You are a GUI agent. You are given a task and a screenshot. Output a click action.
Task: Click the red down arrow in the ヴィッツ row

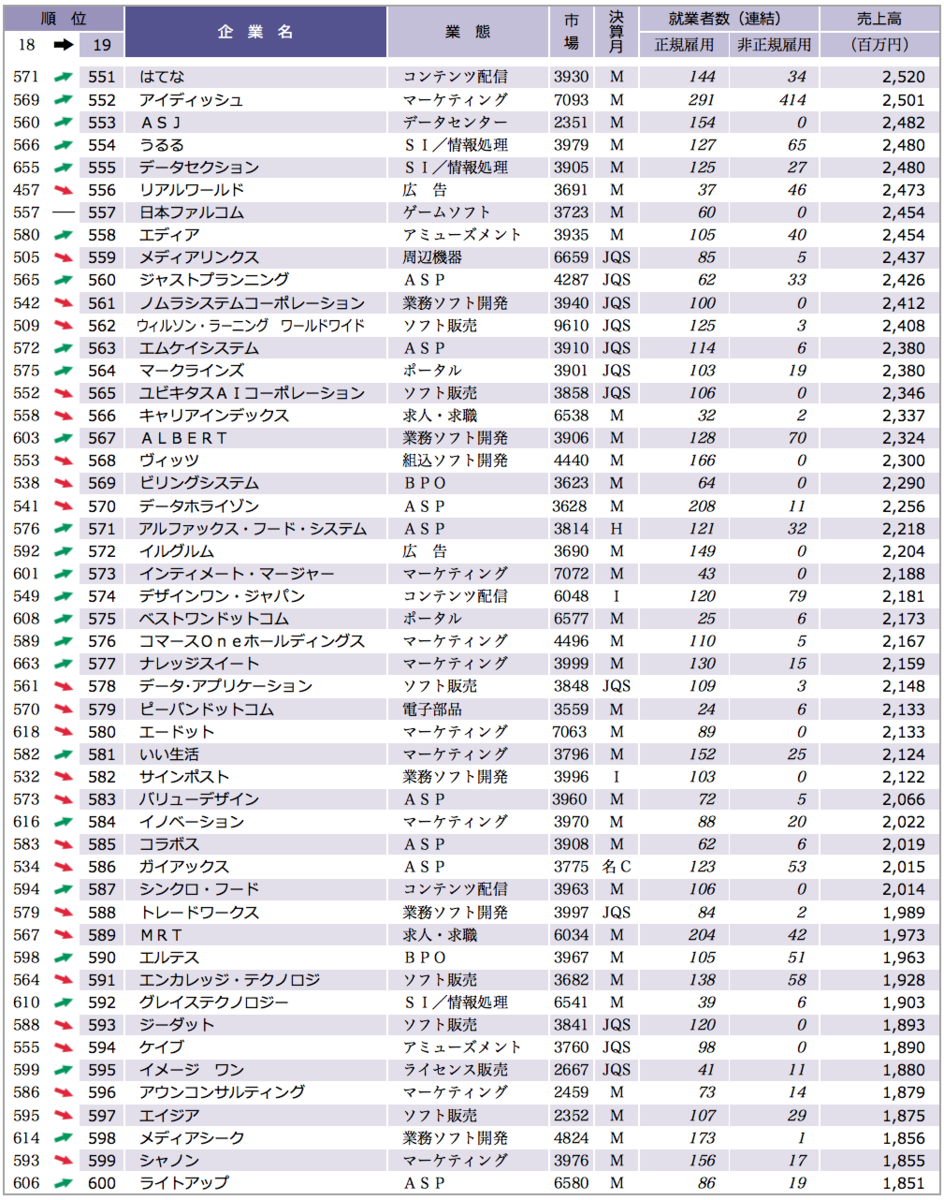(x=64, y=461)
